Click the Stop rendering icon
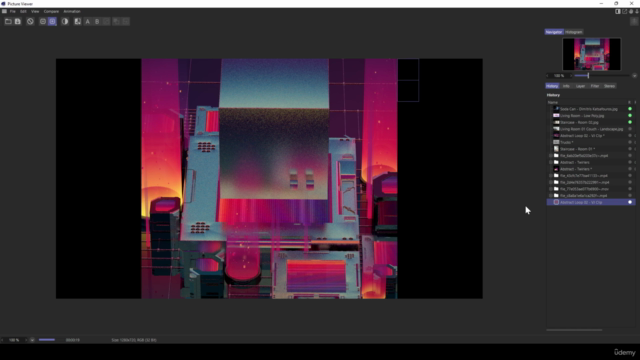640x360 pixels. coord(30,21)
